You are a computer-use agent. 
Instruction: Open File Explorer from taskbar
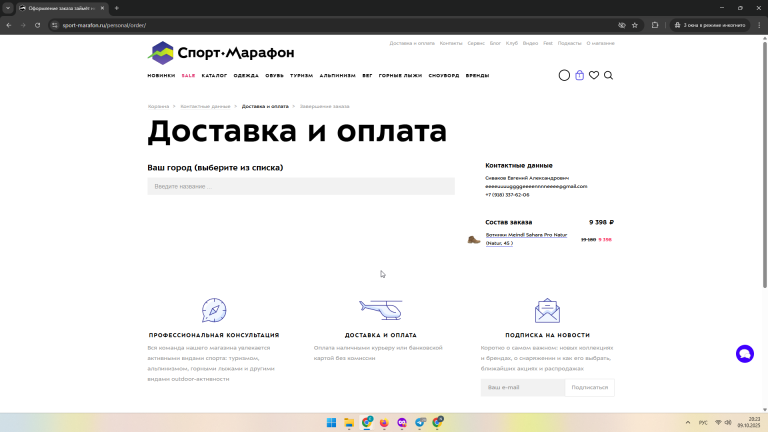pyautogui.click(x=349, y=422)
